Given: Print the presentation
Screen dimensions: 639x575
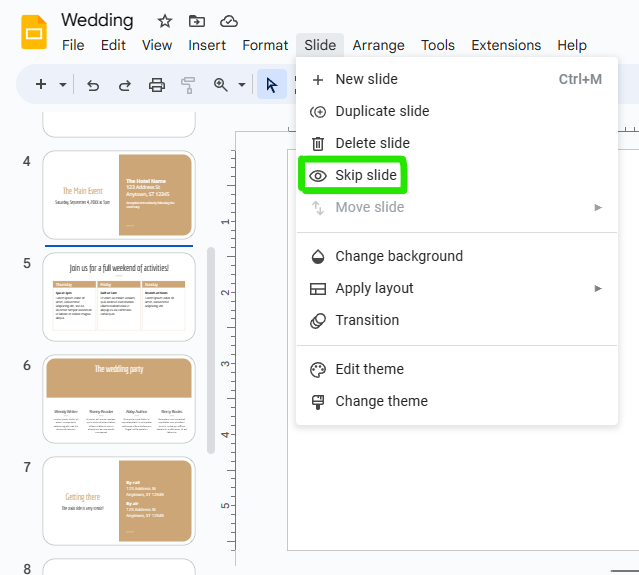Looking at the screenshot, I should coord(156,85).
